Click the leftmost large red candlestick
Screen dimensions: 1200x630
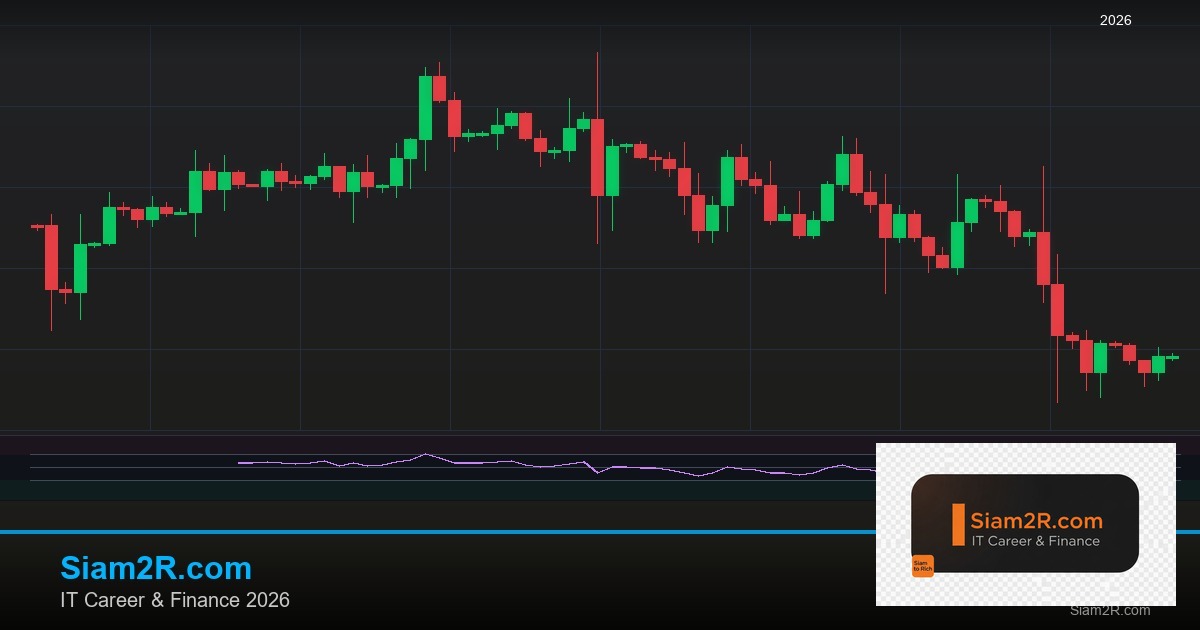click(51, 257)
